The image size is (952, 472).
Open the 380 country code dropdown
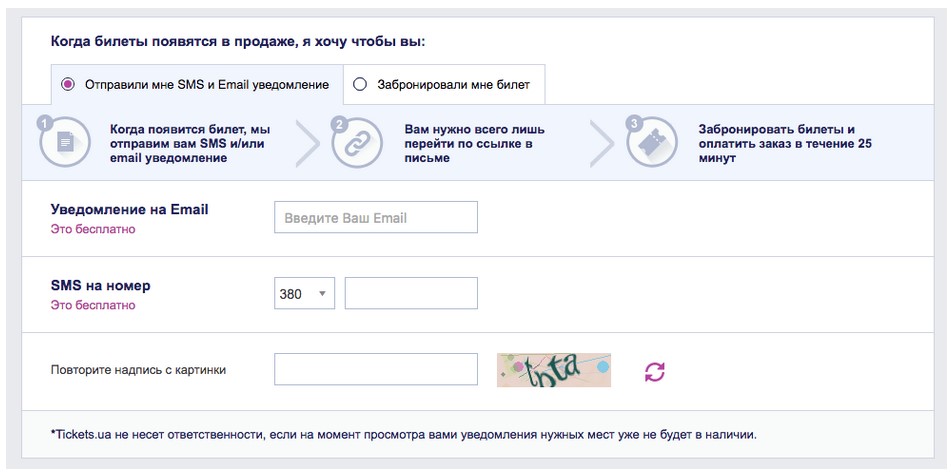304,294
